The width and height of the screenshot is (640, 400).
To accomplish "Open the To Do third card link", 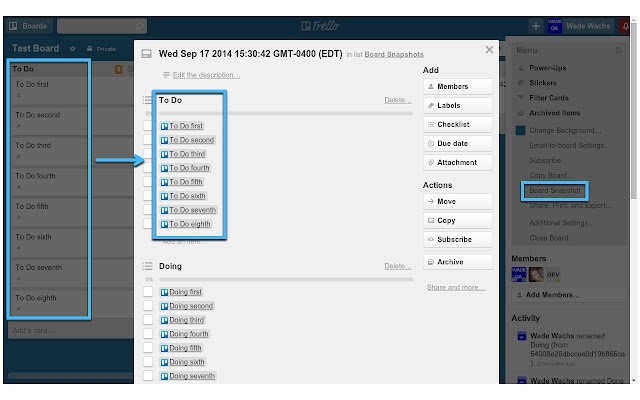I will click(x=187, y=154).
